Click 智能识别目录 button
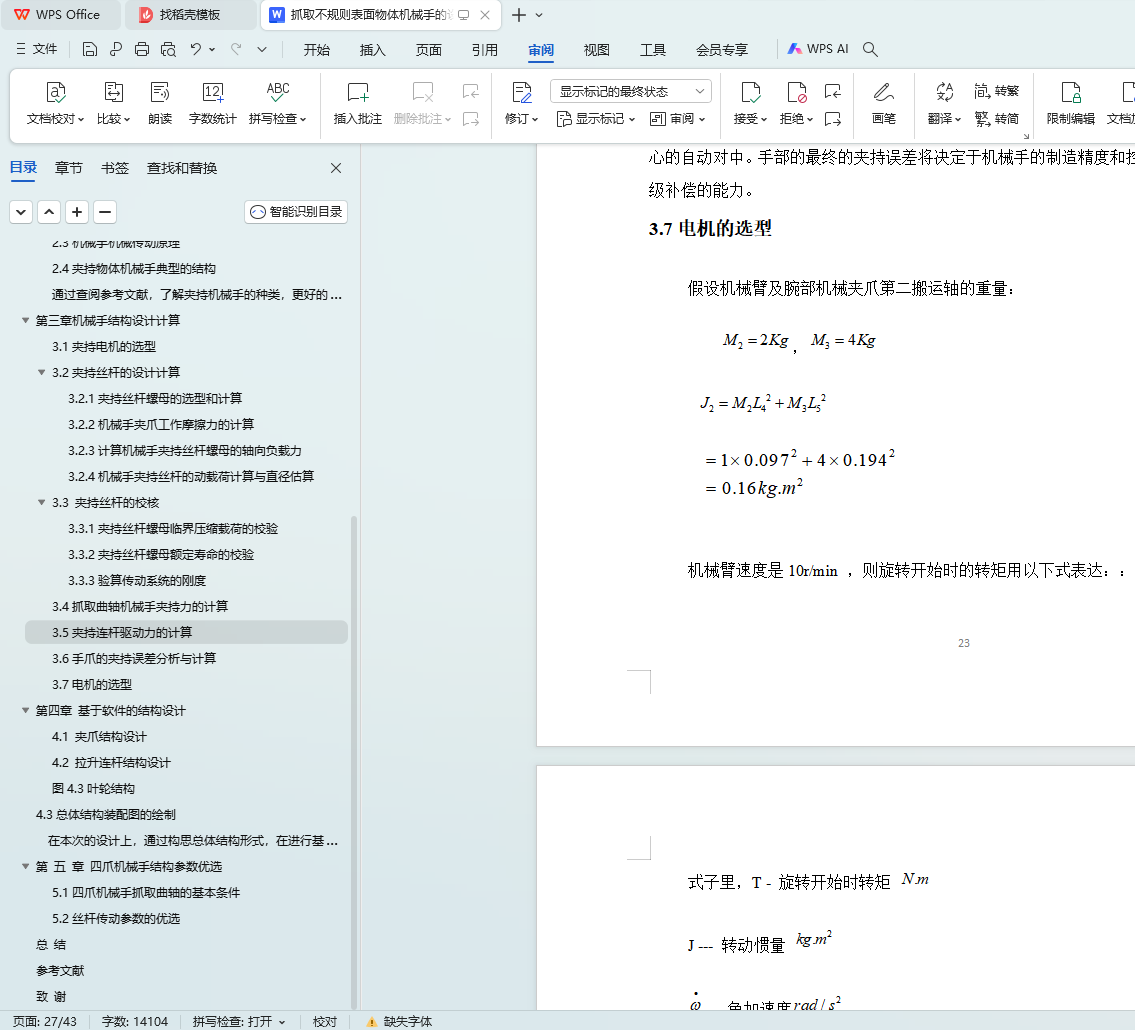The width and height of the screenshot is (1135, 1030). click(x=296, y=211)
